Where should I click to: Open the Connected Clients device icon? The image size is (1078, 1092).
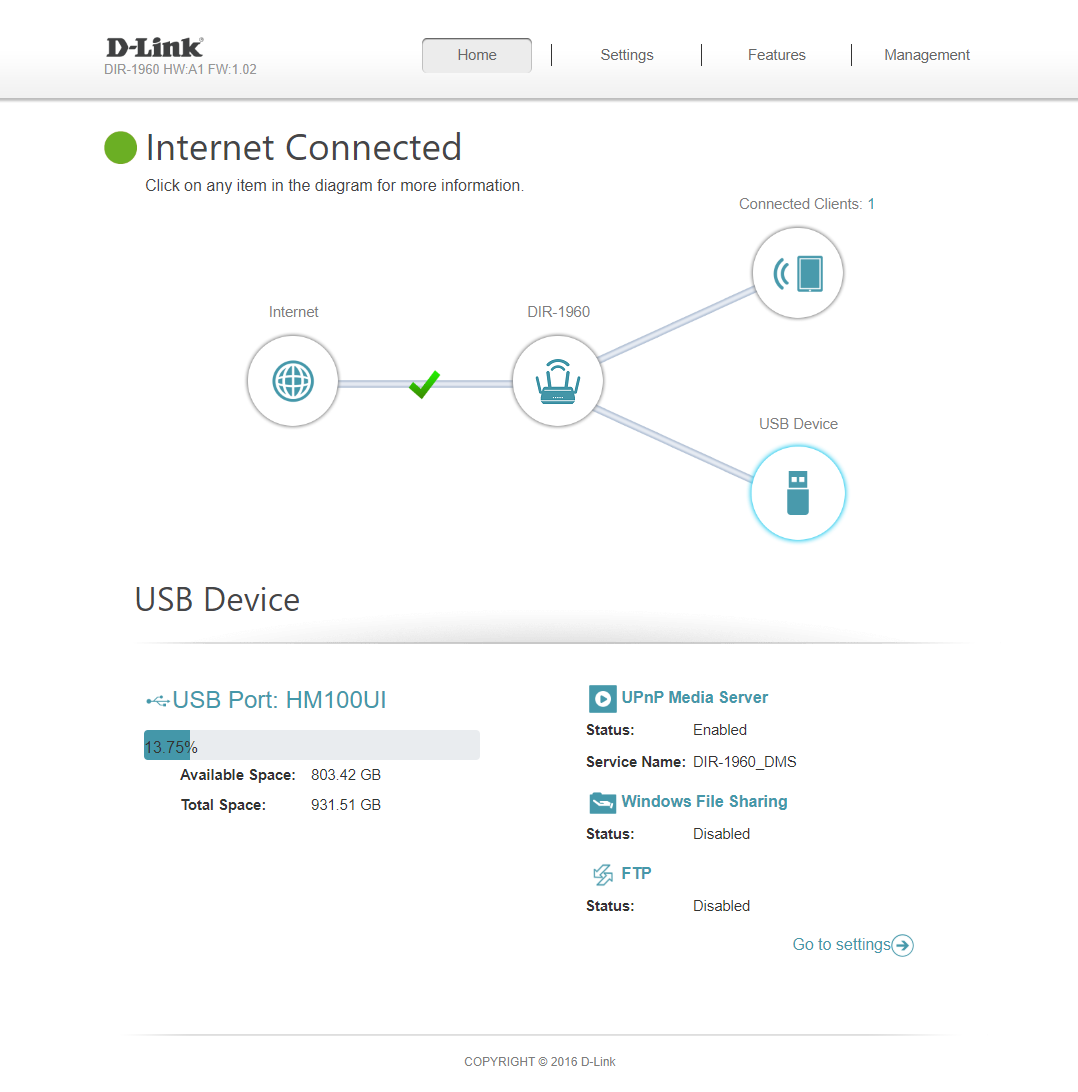coord(798,273)
